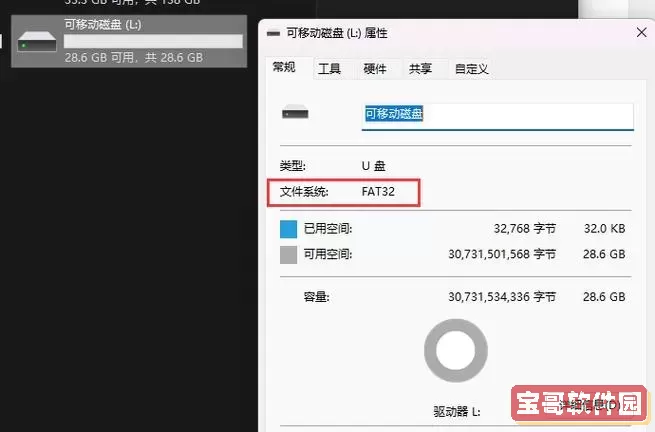Screen dimensions: 655x432
Task: Click the 已用空间 label
Action: point(328,229)
